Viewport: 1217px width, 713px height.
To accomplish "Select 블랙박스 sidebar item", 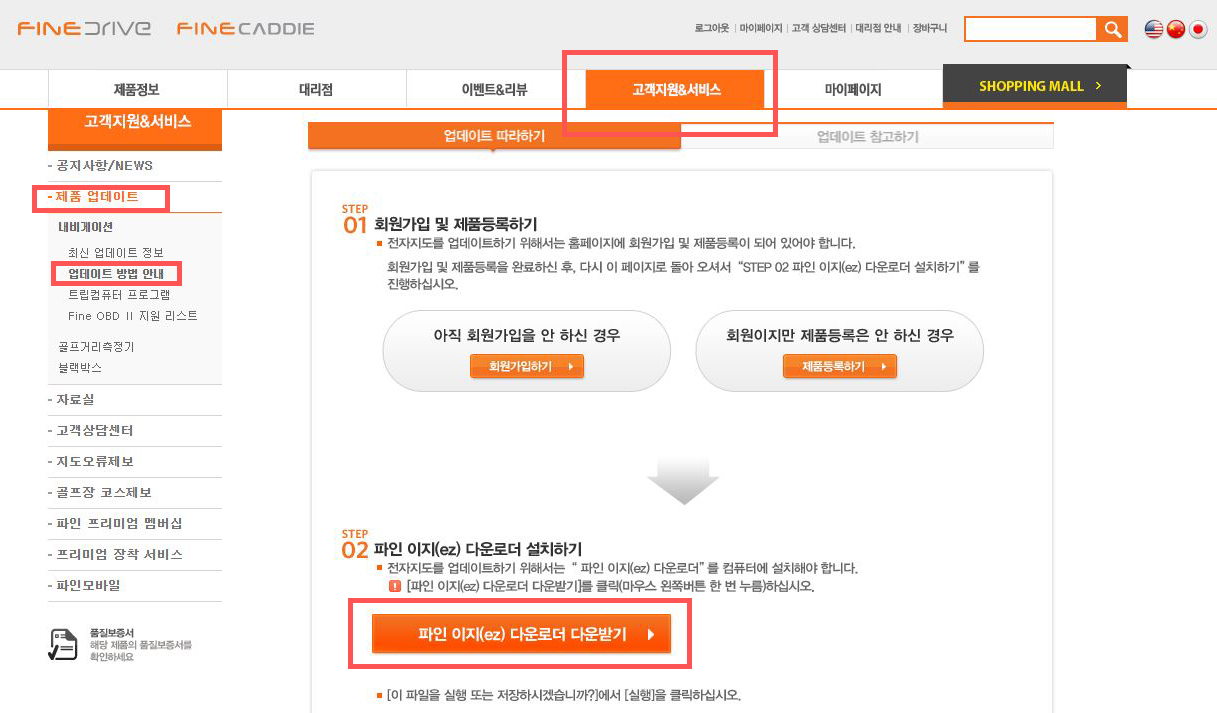I will pos(80,368).
